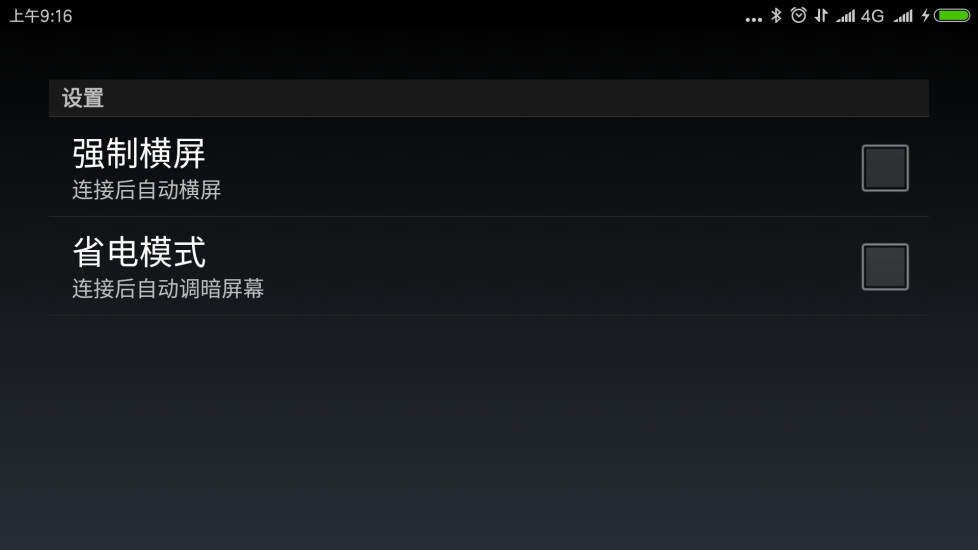Enable the 省电模式 checkbox
Image resolution: width=978 pixels, height=550 pixels.
click(x=885, y=267)
